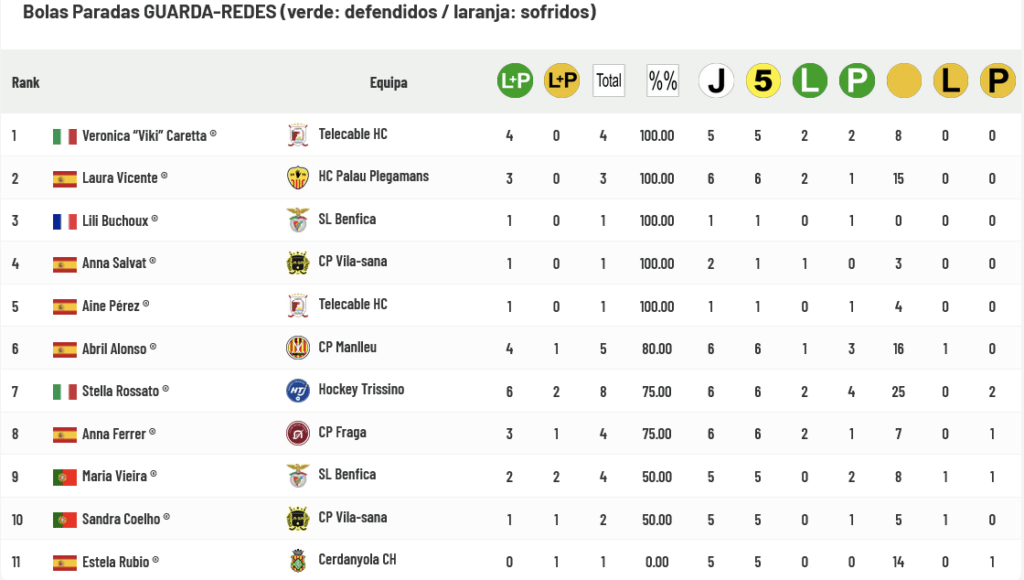Sort by the white J circle icon
The height and width of the screenshot is (580, 1024).
point(716,81)
